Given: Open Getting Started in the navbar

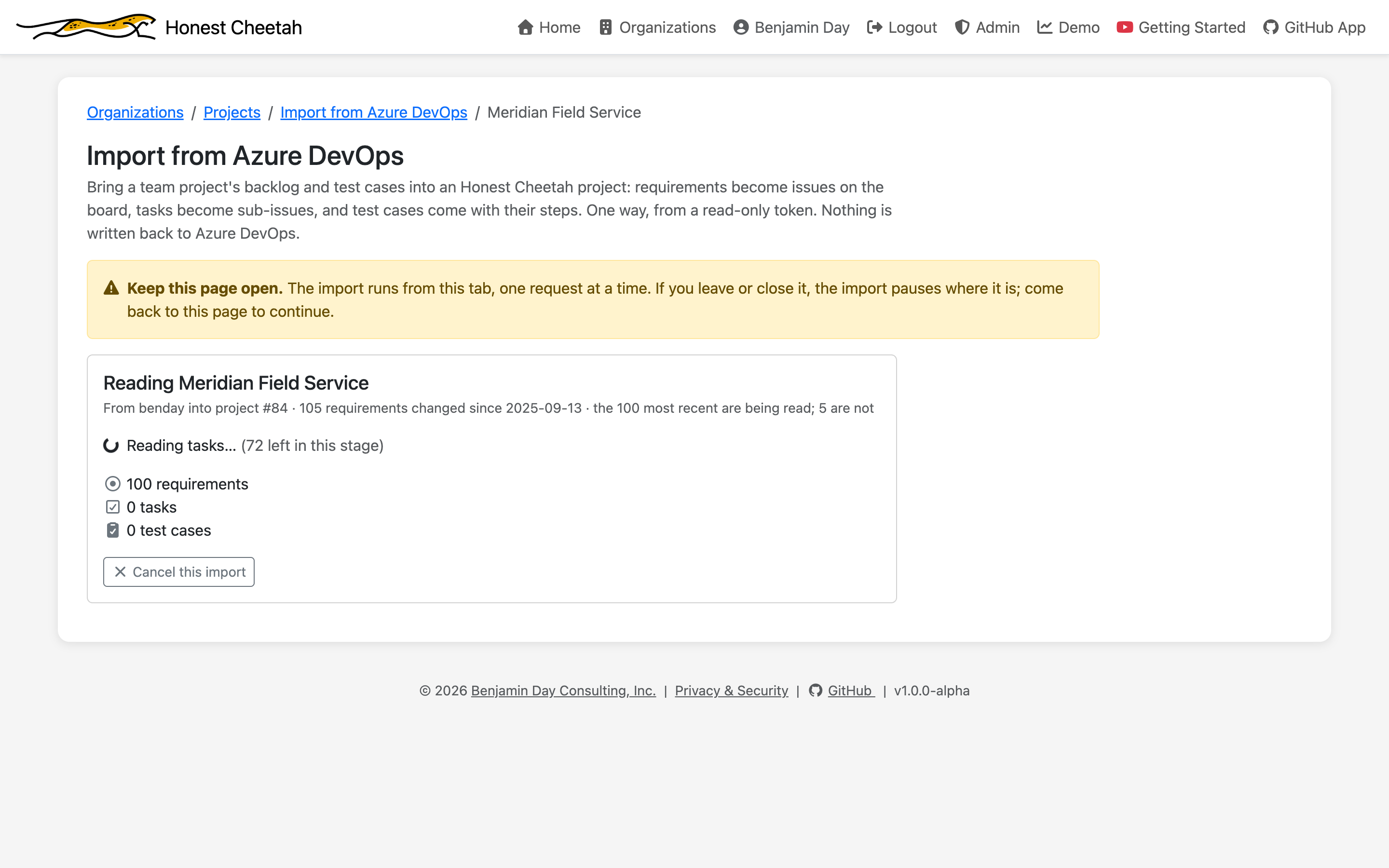Looking at the screenshot, I should (1181, 27).
